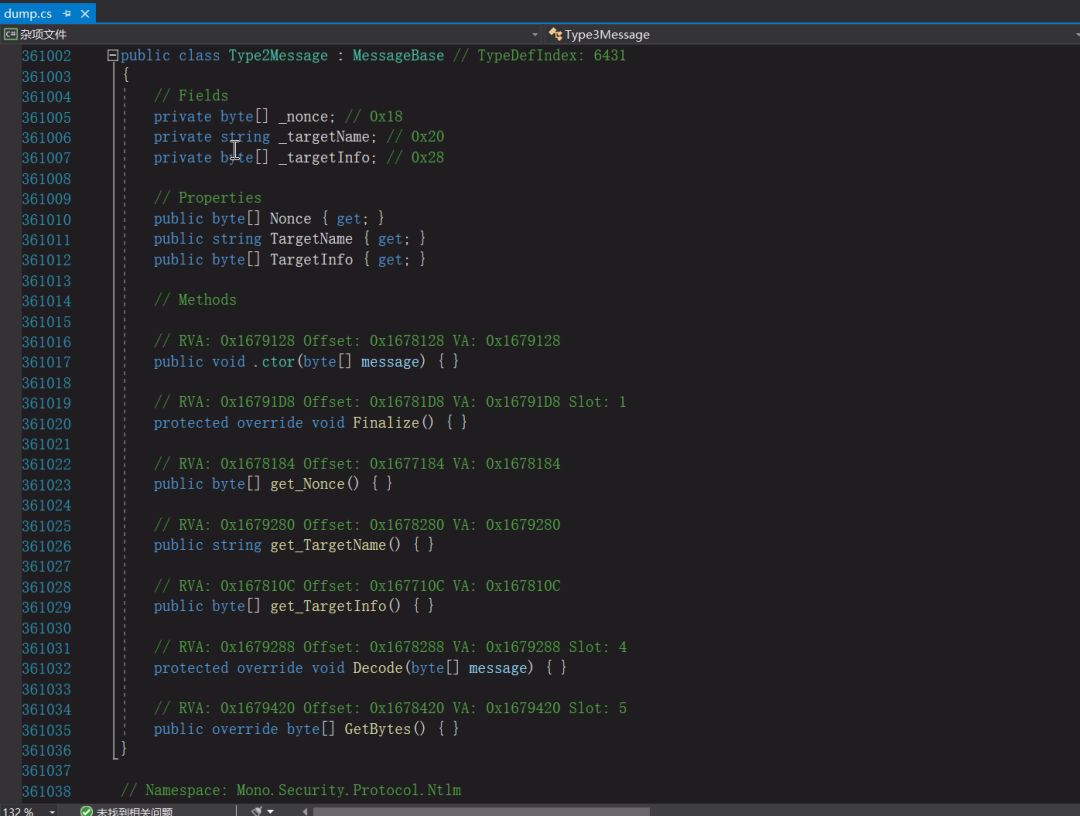Click the MessageBase base class name
1080x816 pixels.
[x=397, y=56]
